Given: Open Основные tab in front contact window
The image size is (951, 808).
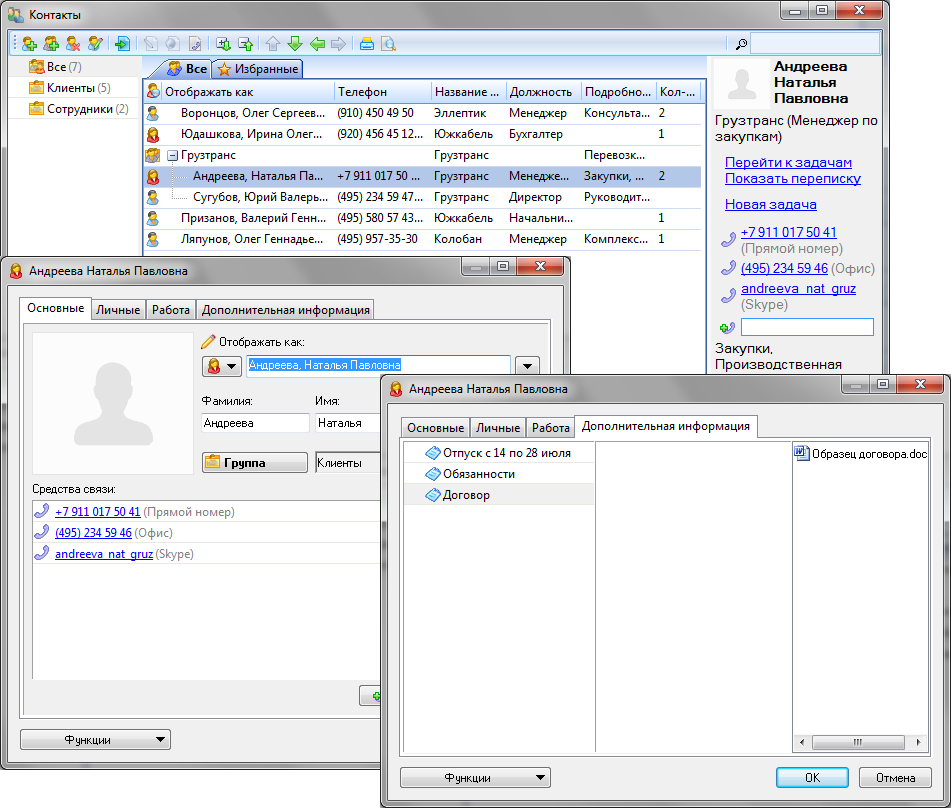Looking at the screenshot, I should [435, 428].
